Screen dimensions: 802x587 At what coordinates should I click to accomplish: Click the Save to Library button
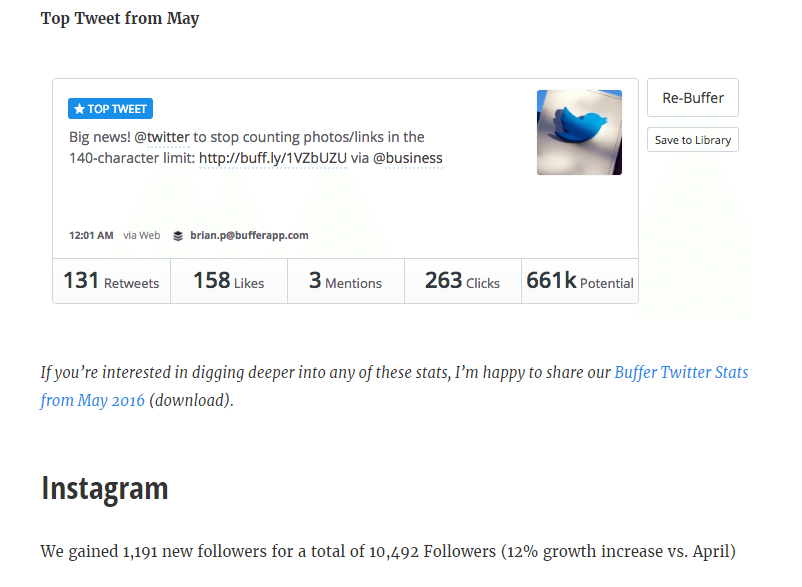point(693,140)
